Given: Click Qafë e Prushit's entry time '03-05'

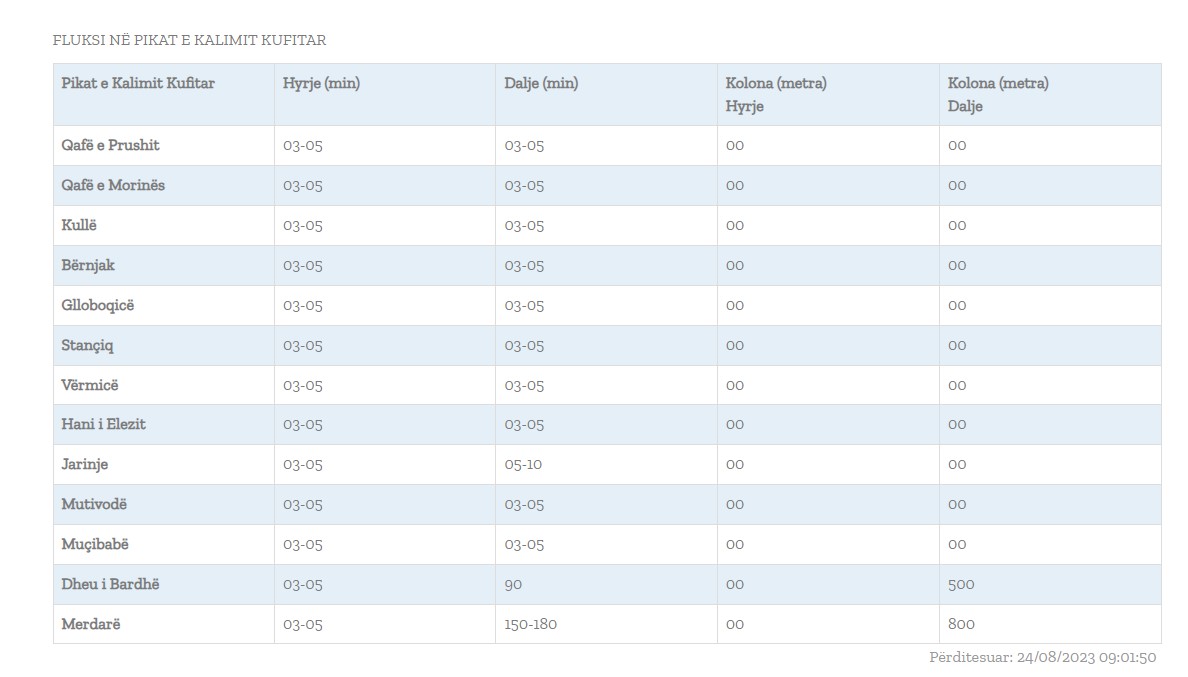Looking at the screenshot, I should point(302,145).
